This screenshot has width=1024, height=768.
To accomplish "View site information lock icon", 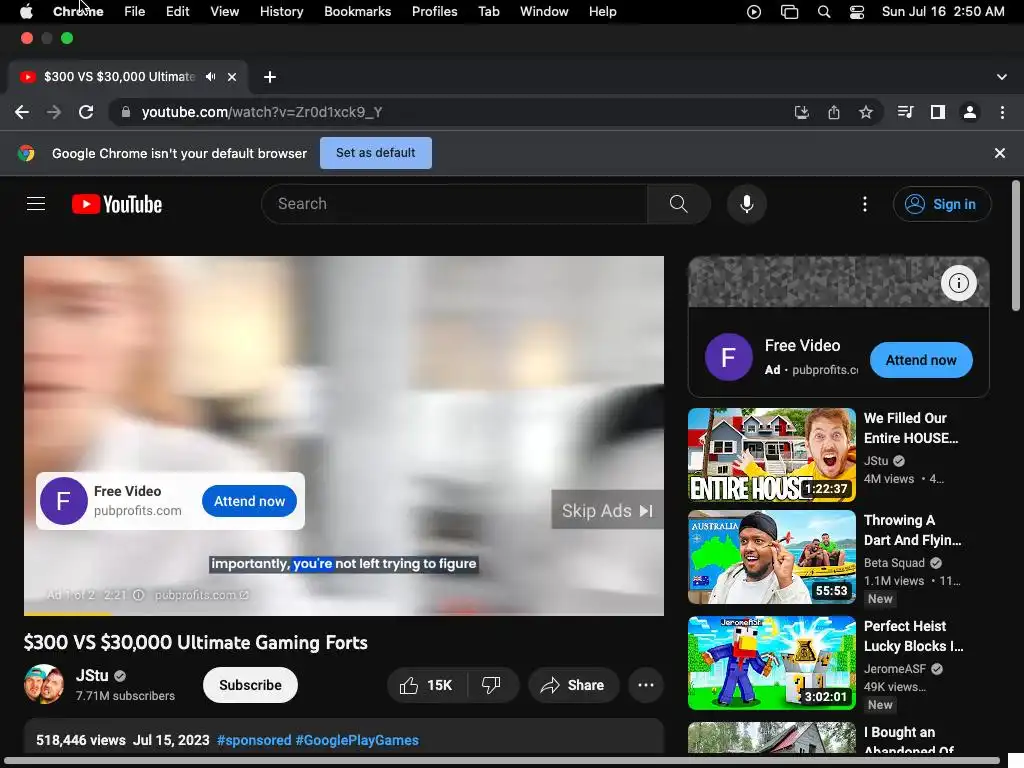I will point(125,112).
